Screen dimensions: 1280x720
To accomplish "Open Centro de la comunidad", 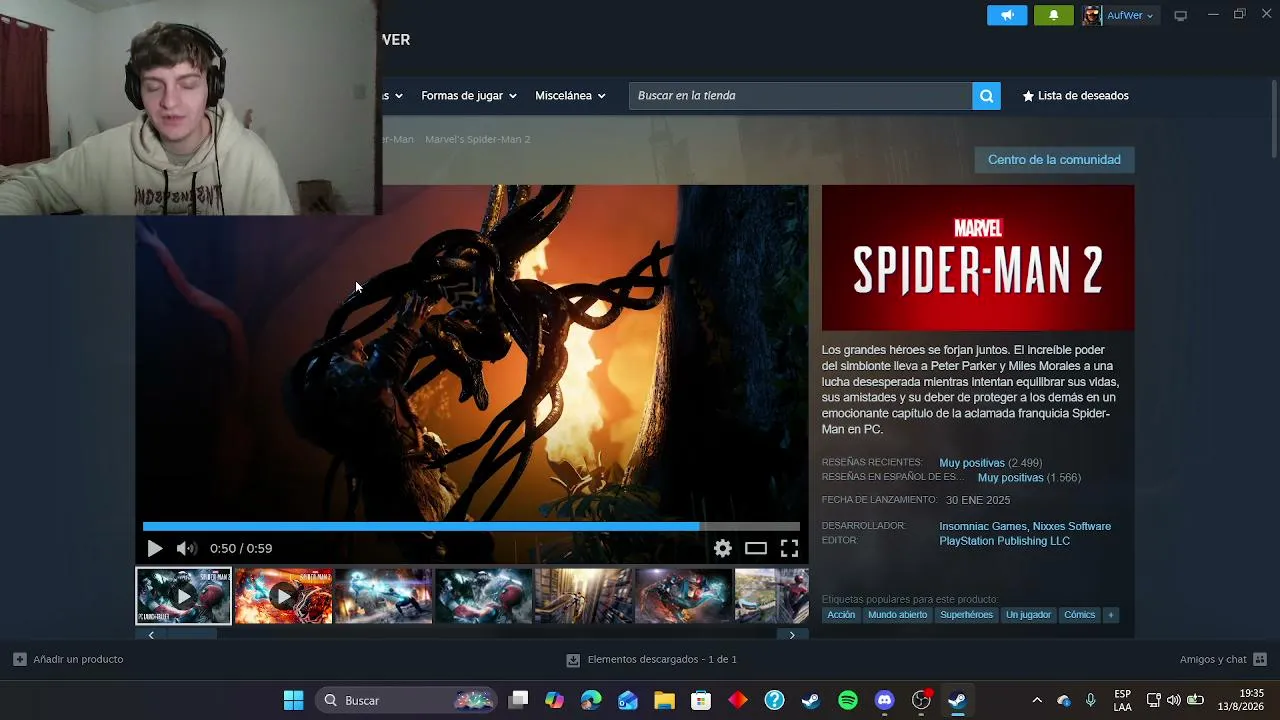I will 1054,160.
